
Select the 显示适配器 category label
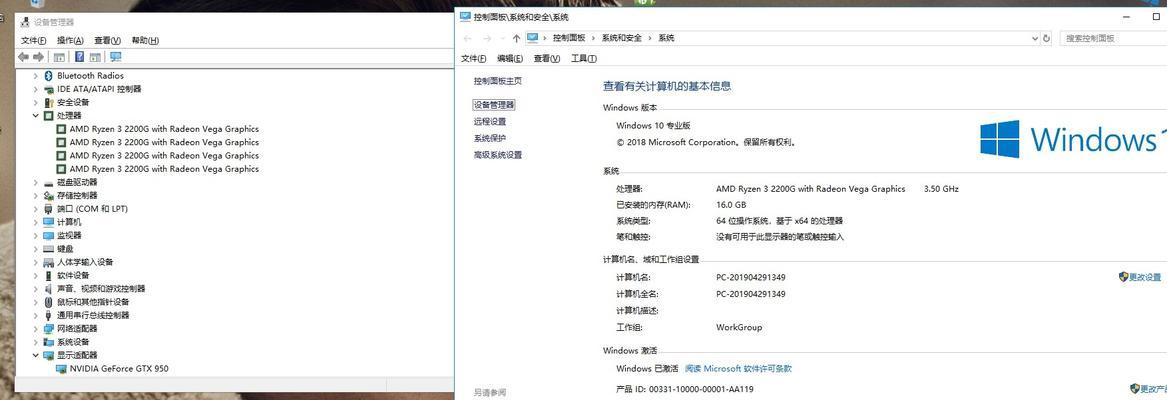(77, 355)
